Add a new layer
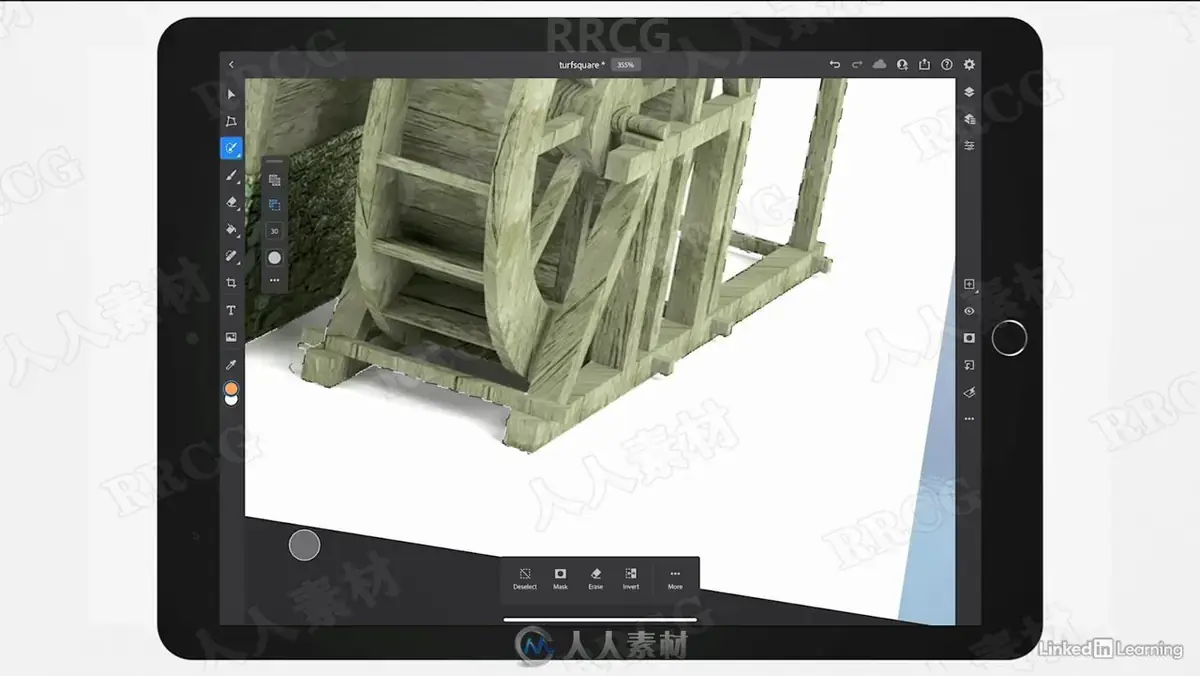The width and height of the screenshot is (1200, 676). tap(969, 284)
